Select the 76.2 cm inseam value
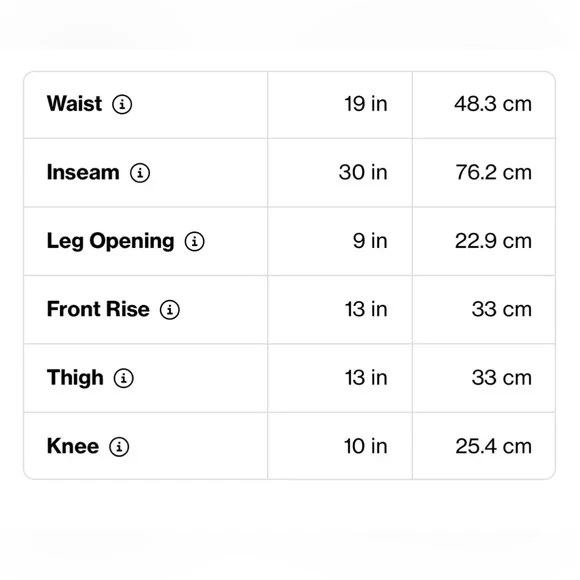 point(493,173)
